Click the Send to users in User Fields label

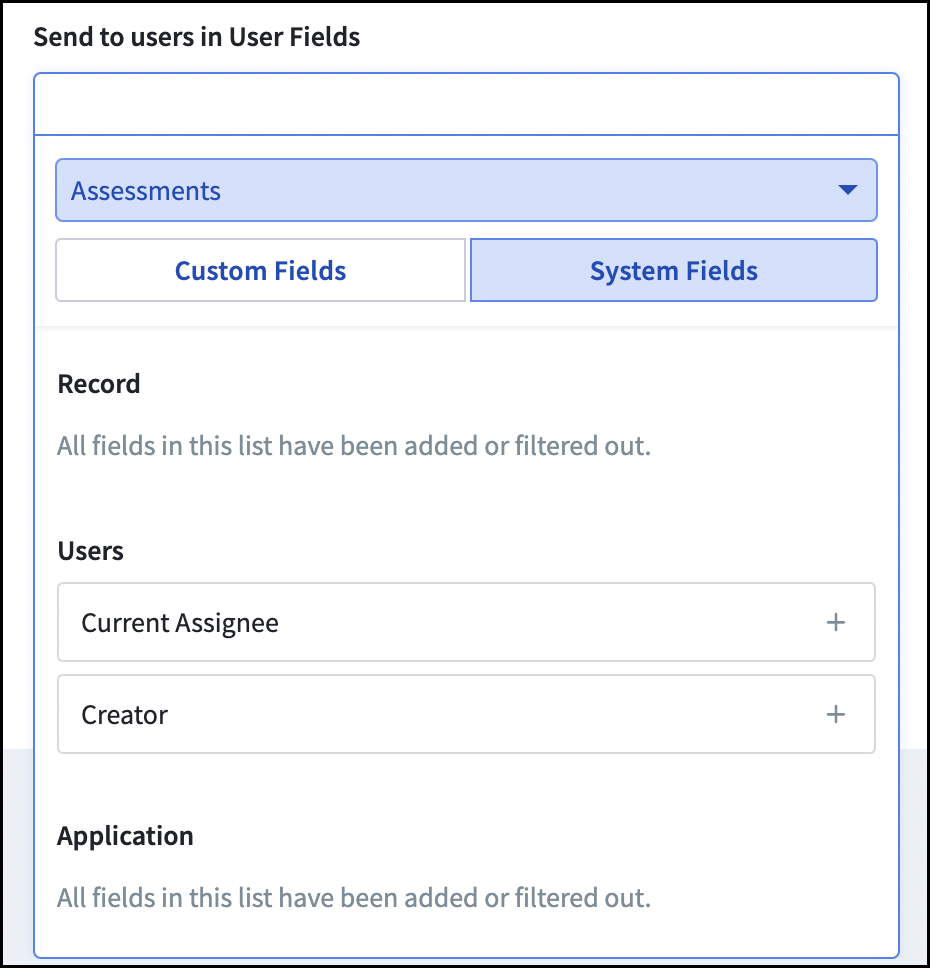(196, 37)
